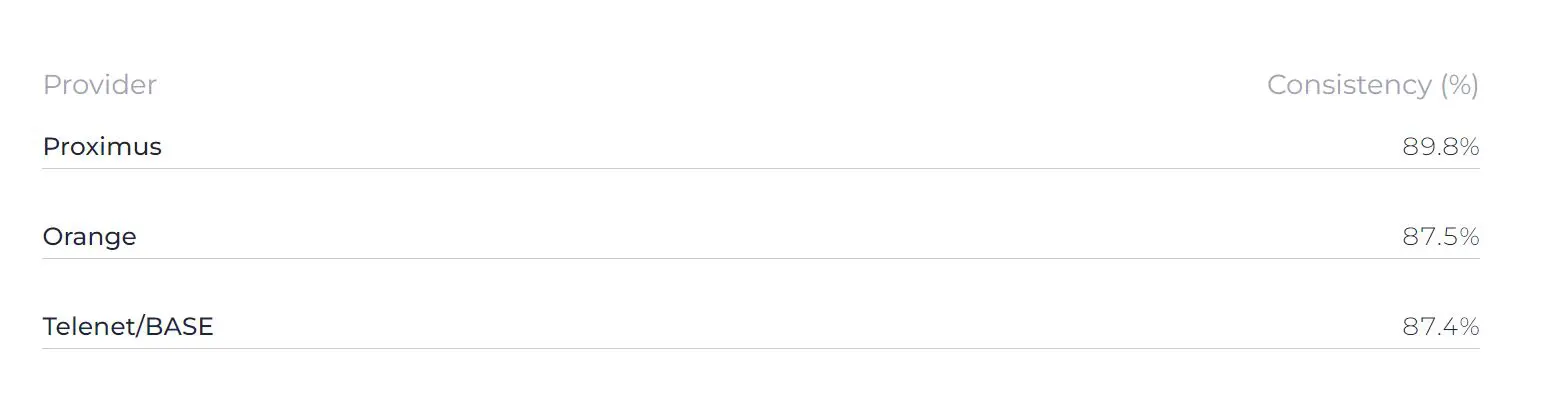1548x415 pixels.
Task: Click the 87.5% consistency value
Action: 1440,237
